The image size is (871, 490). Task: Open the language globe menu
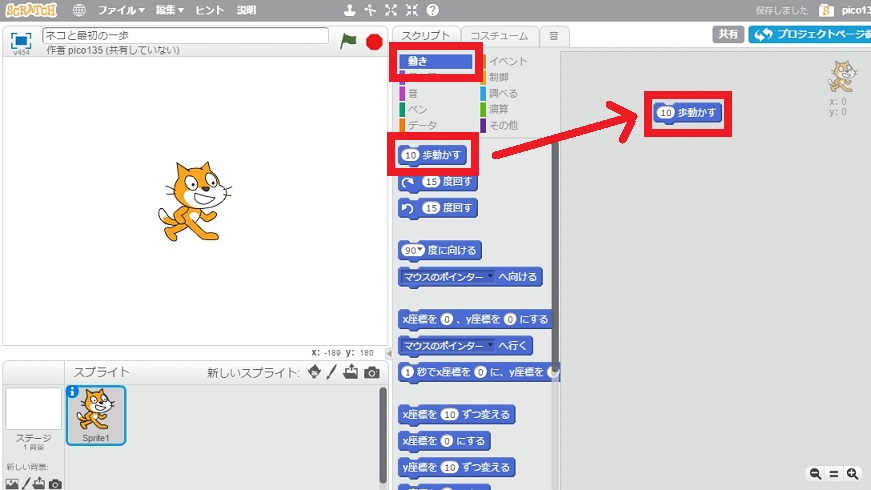point(79,10)
